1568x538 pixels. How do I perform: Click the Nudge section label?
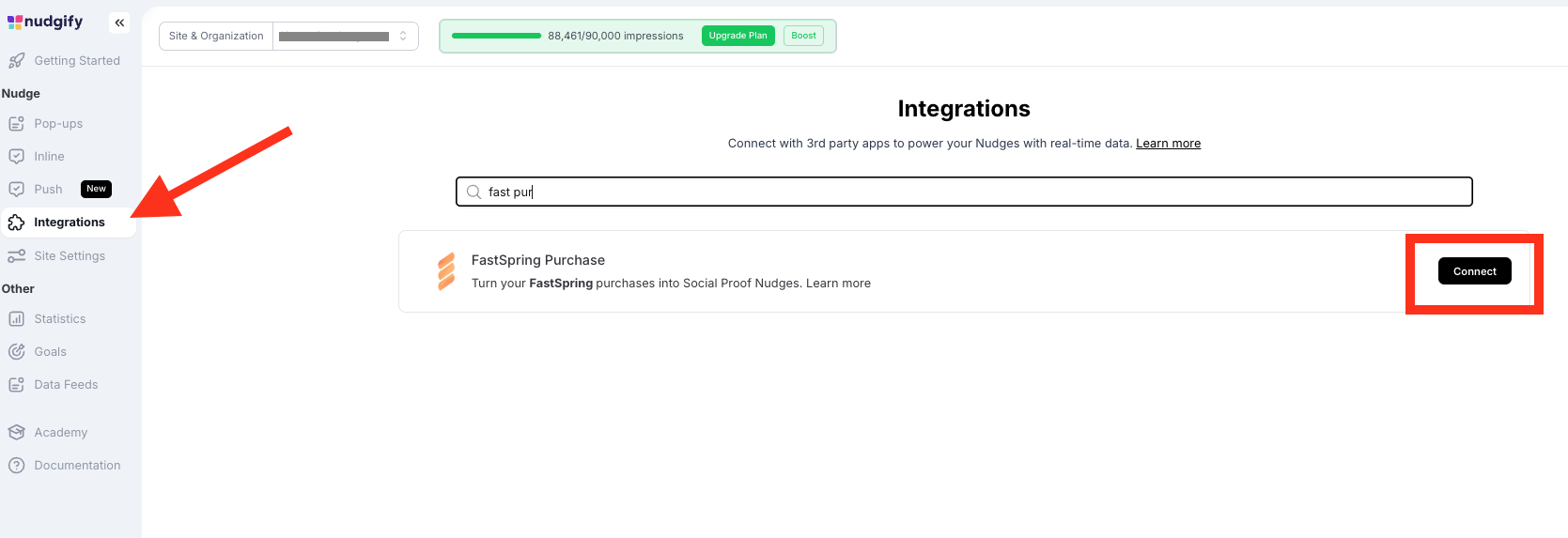[21, 94]
